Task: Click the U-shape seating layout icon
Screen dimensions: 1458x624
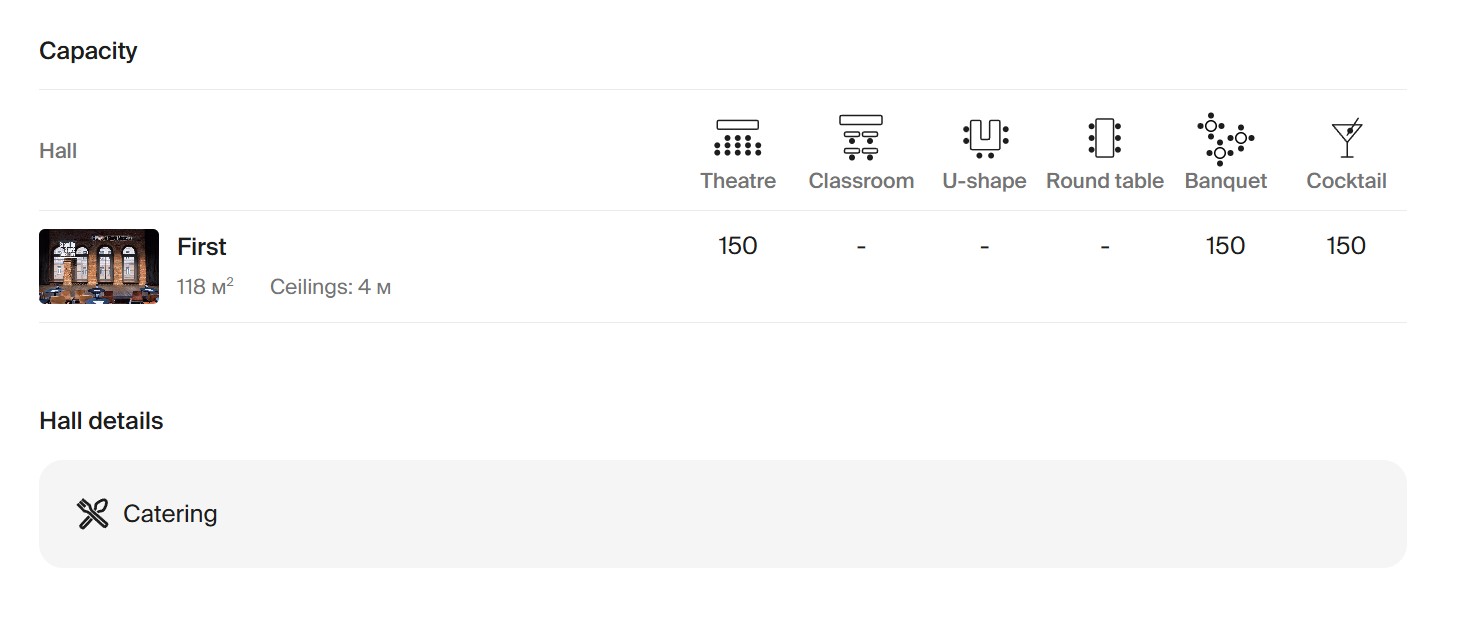Action: click(985, 138)
